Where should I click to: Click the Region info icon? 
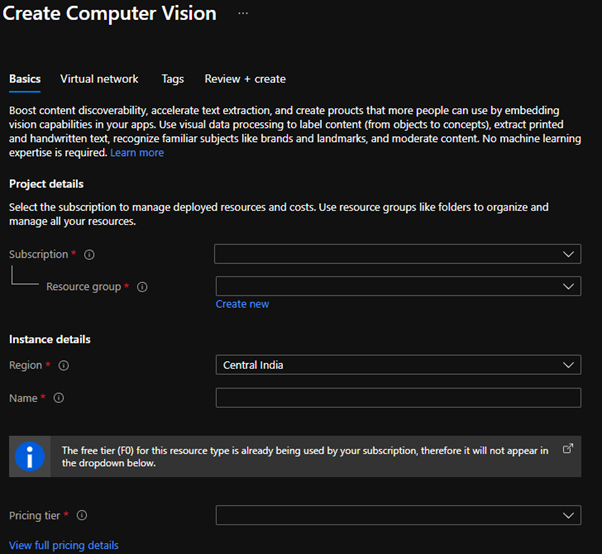[x=64, y=365]
